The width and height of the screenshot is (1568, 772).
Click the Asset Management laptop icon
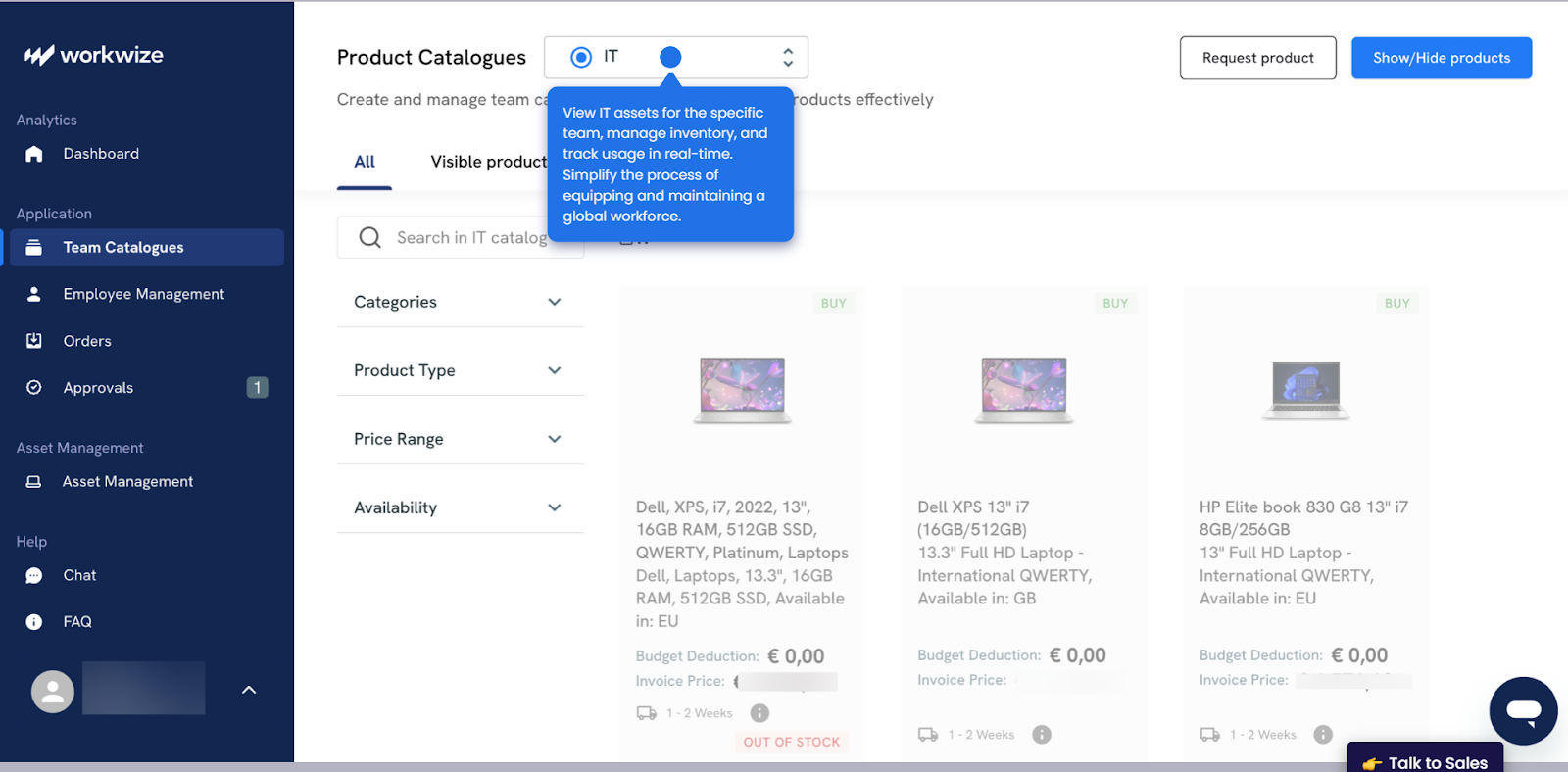(33, 482)
